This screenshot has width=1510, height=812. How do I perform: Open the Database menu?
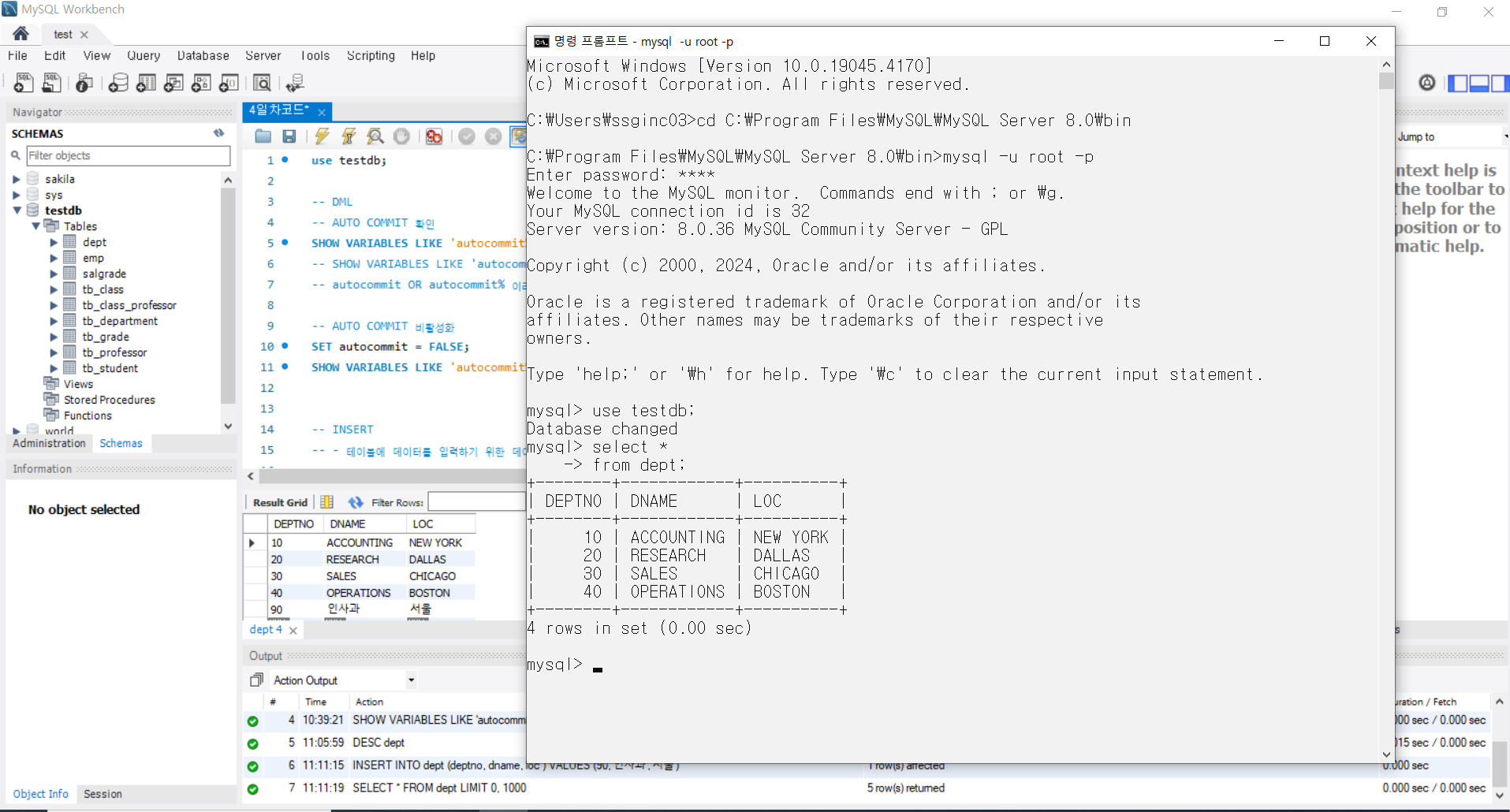[203, 55]
